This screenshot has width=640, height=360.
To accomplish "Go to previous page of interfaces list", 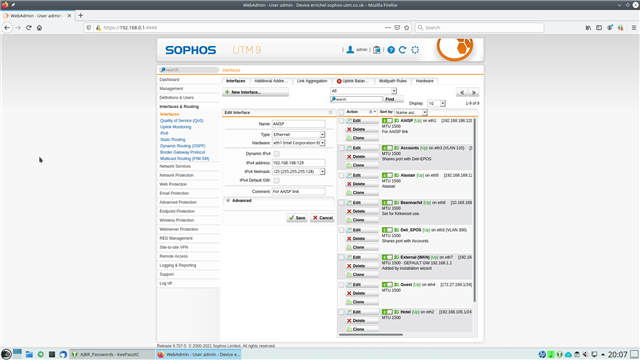I will pos(462,92).
